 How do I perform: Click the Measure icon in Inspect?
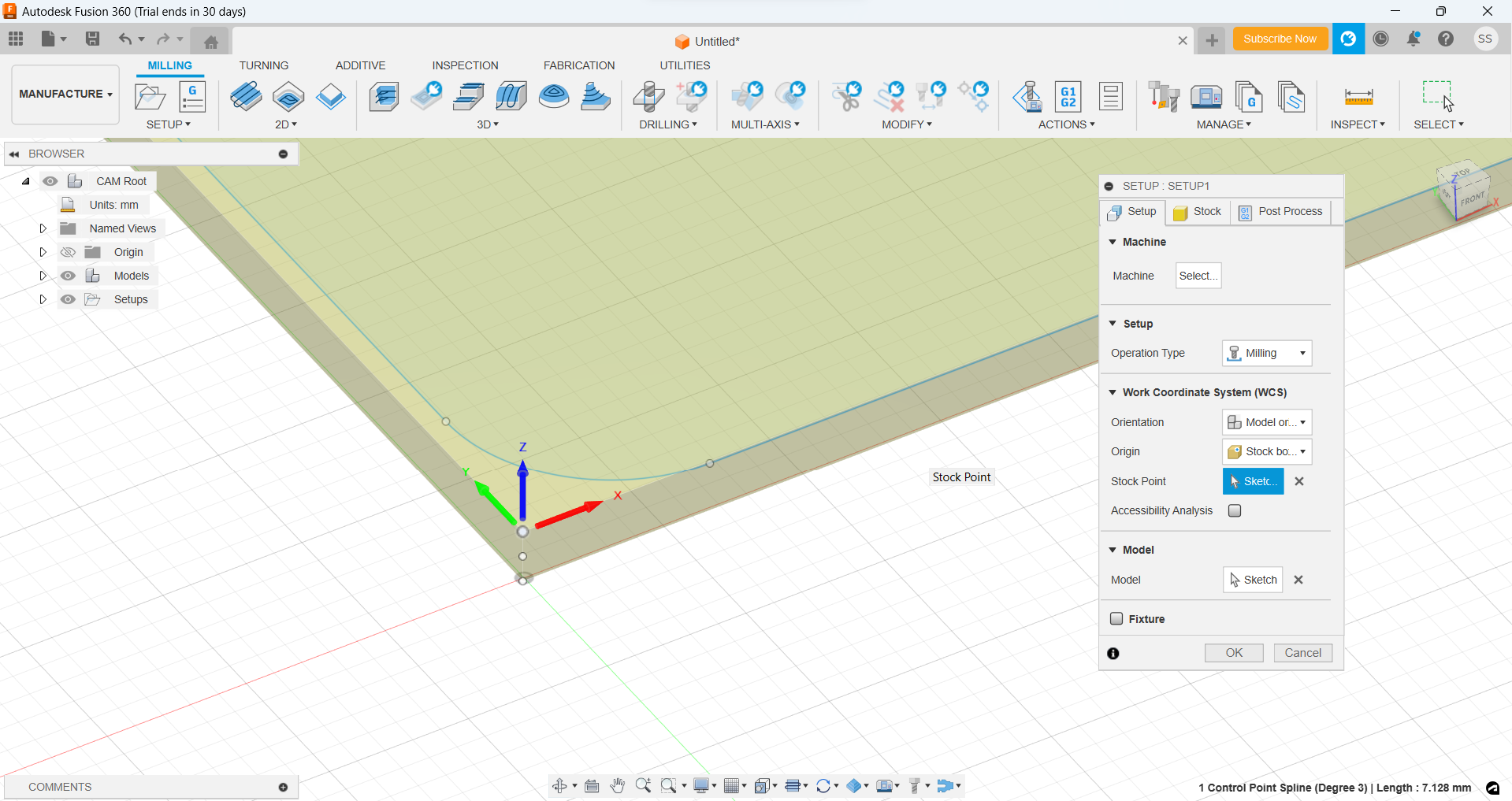point(1358,97)
